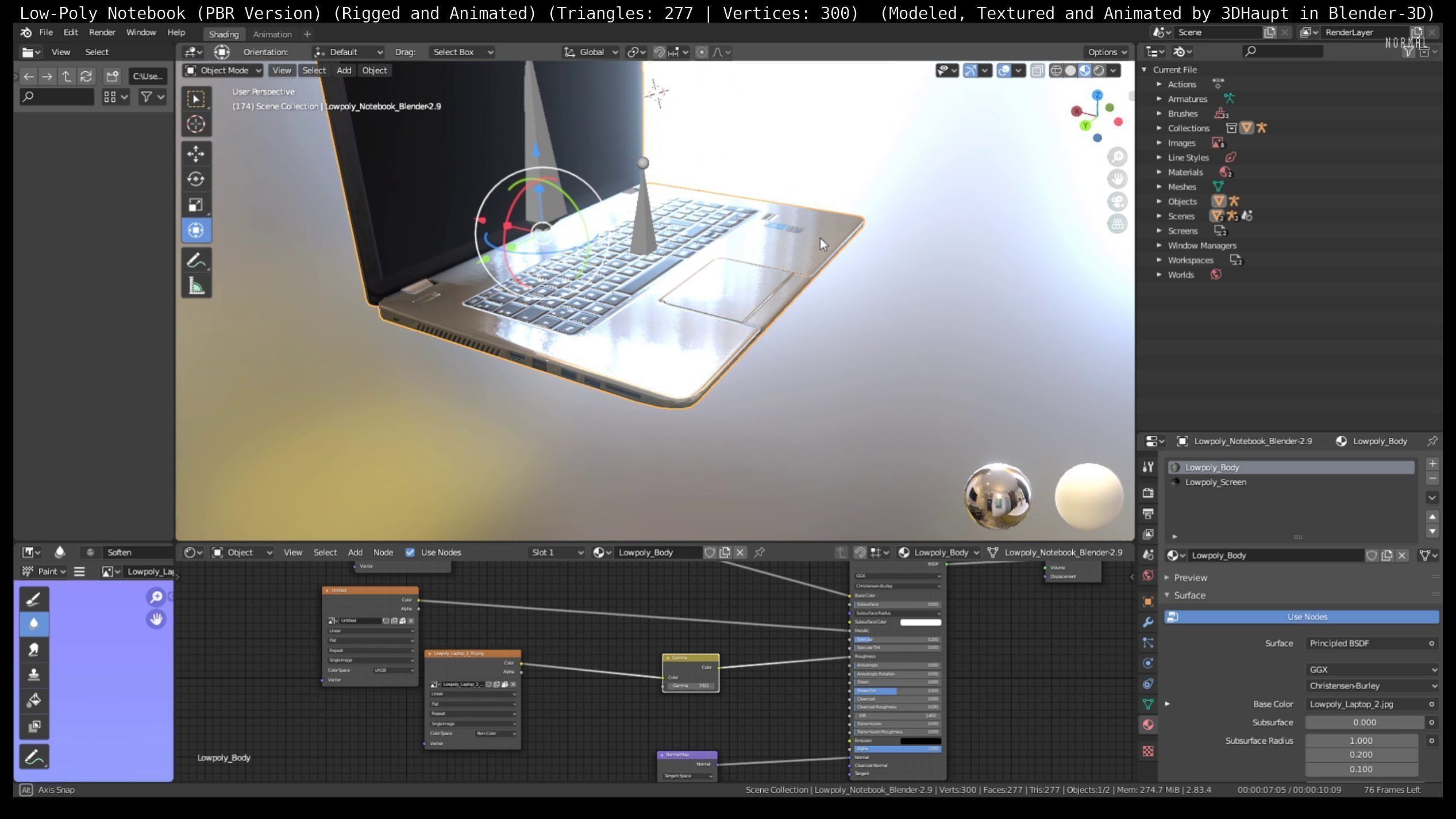Open the Render menu

point(102,33)
